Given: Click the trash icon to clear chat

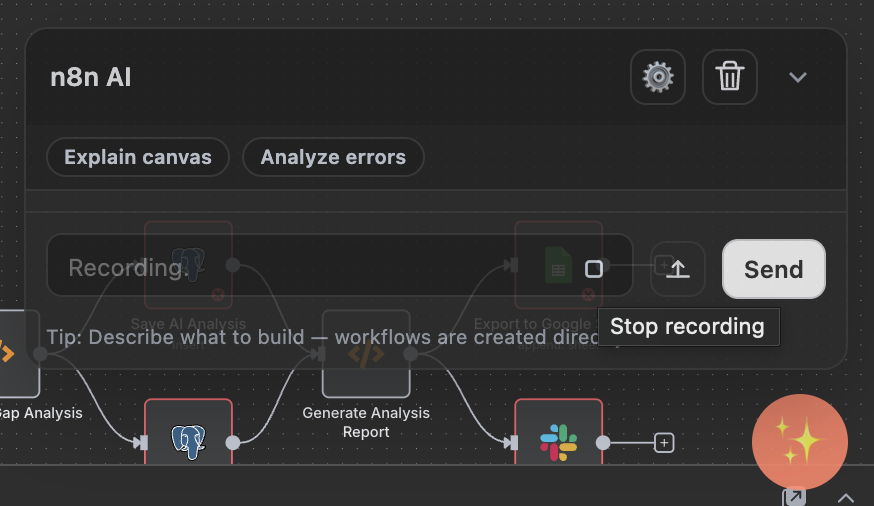Looking at the screenshot, I should click(729, 77).
